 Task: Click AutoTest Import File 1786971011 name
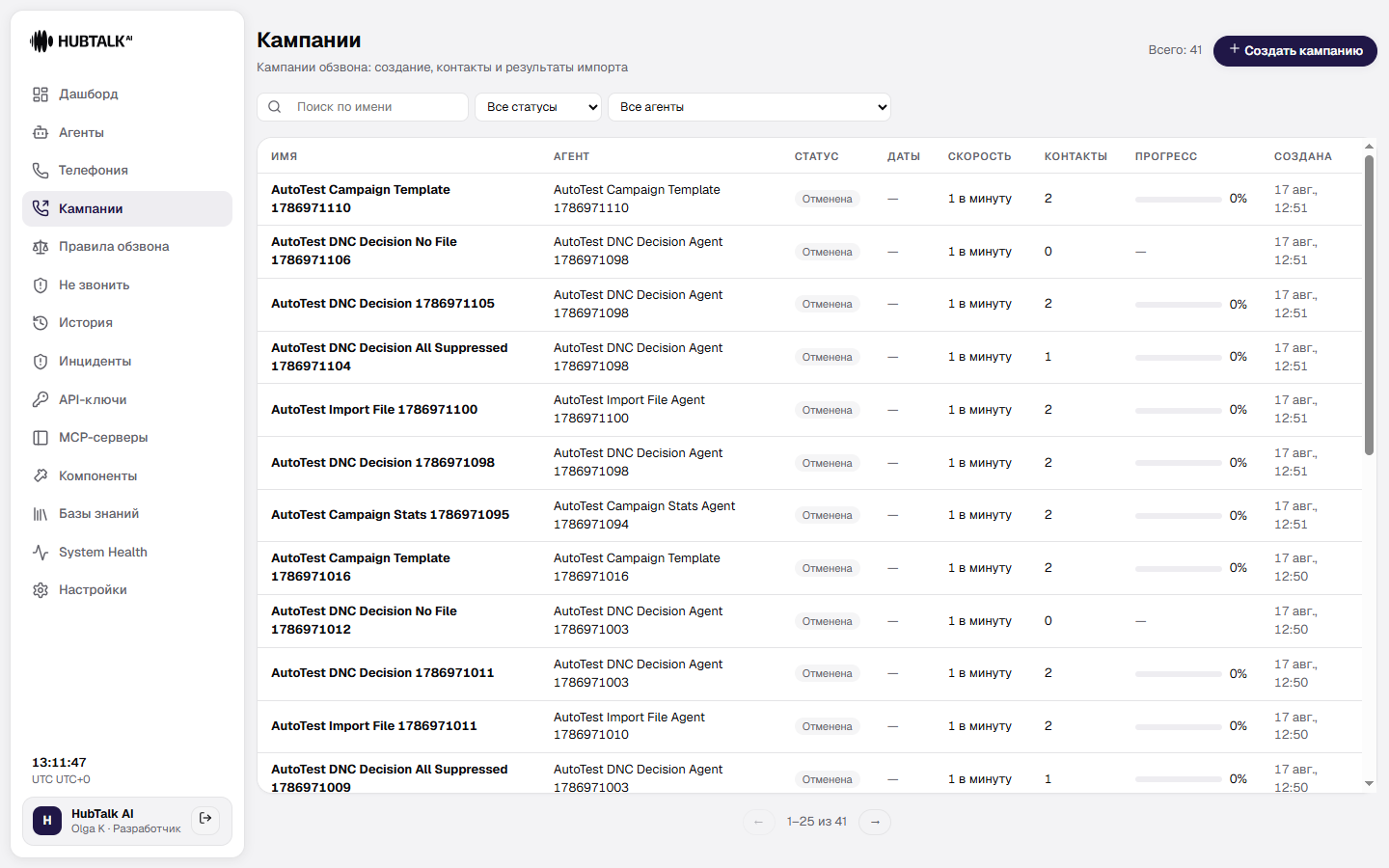374,726
